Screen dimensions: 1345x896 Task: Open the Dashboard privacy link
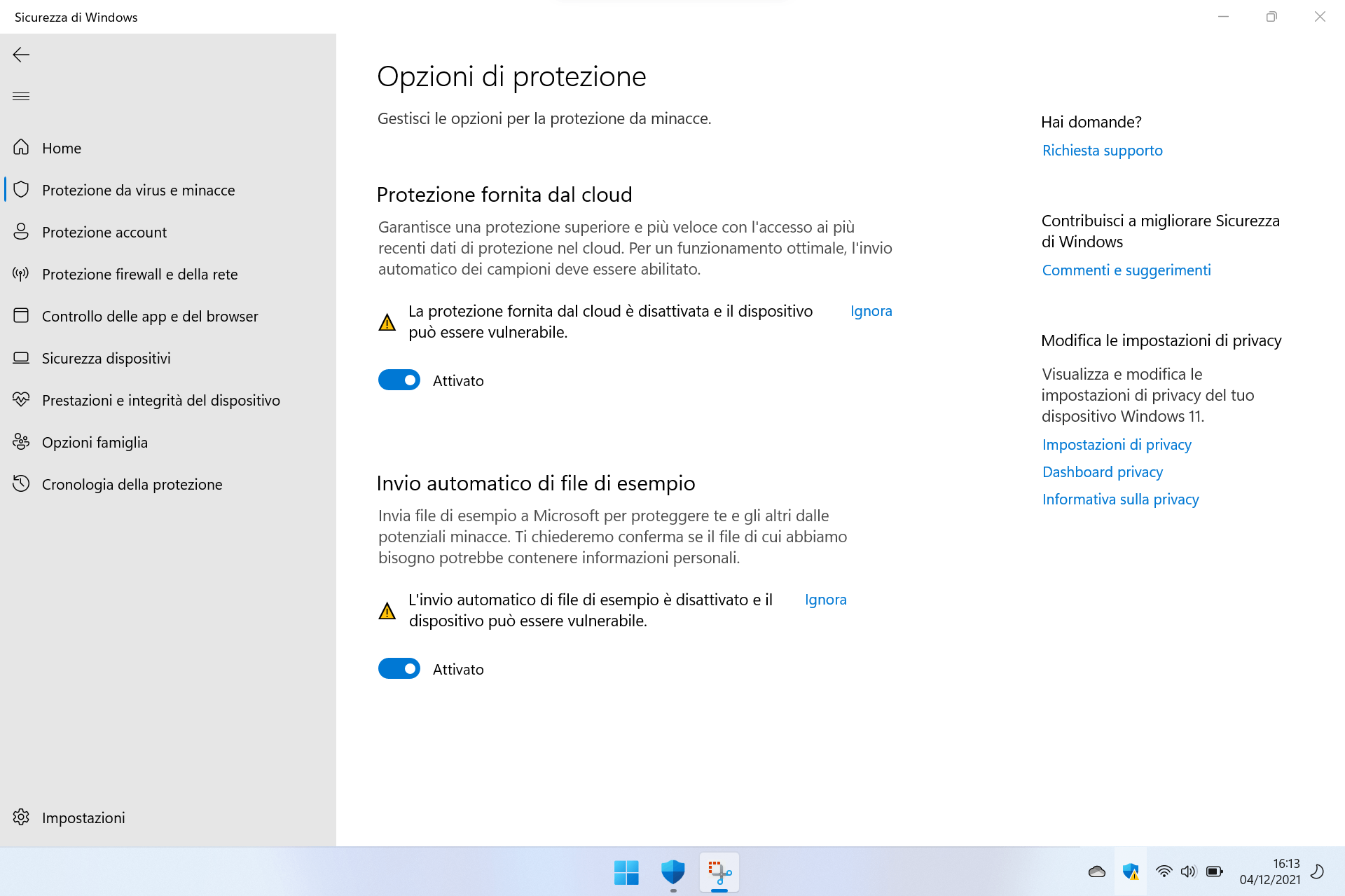(1102, 472)
